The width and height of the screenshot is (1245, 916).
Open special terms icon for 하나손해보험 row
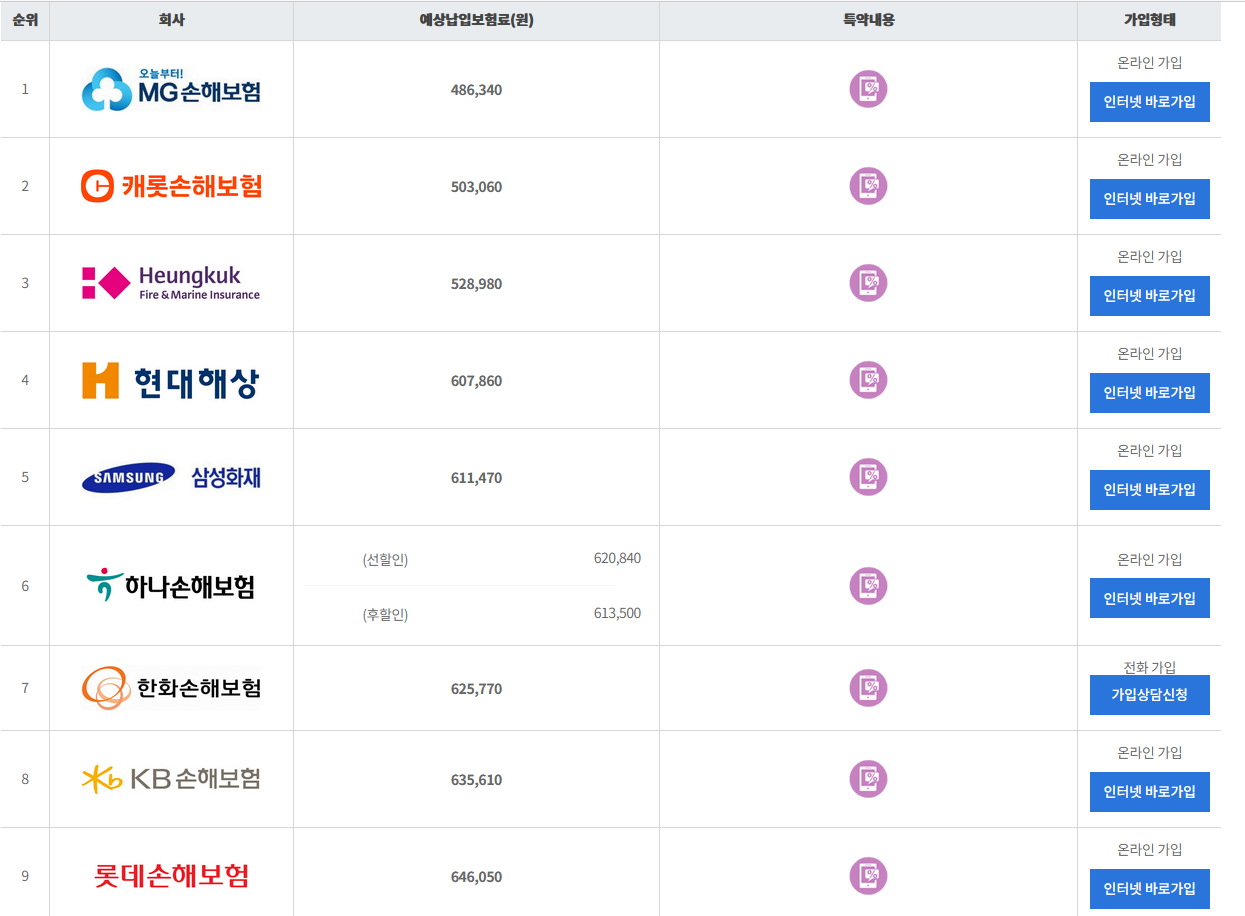coord(868,585)
